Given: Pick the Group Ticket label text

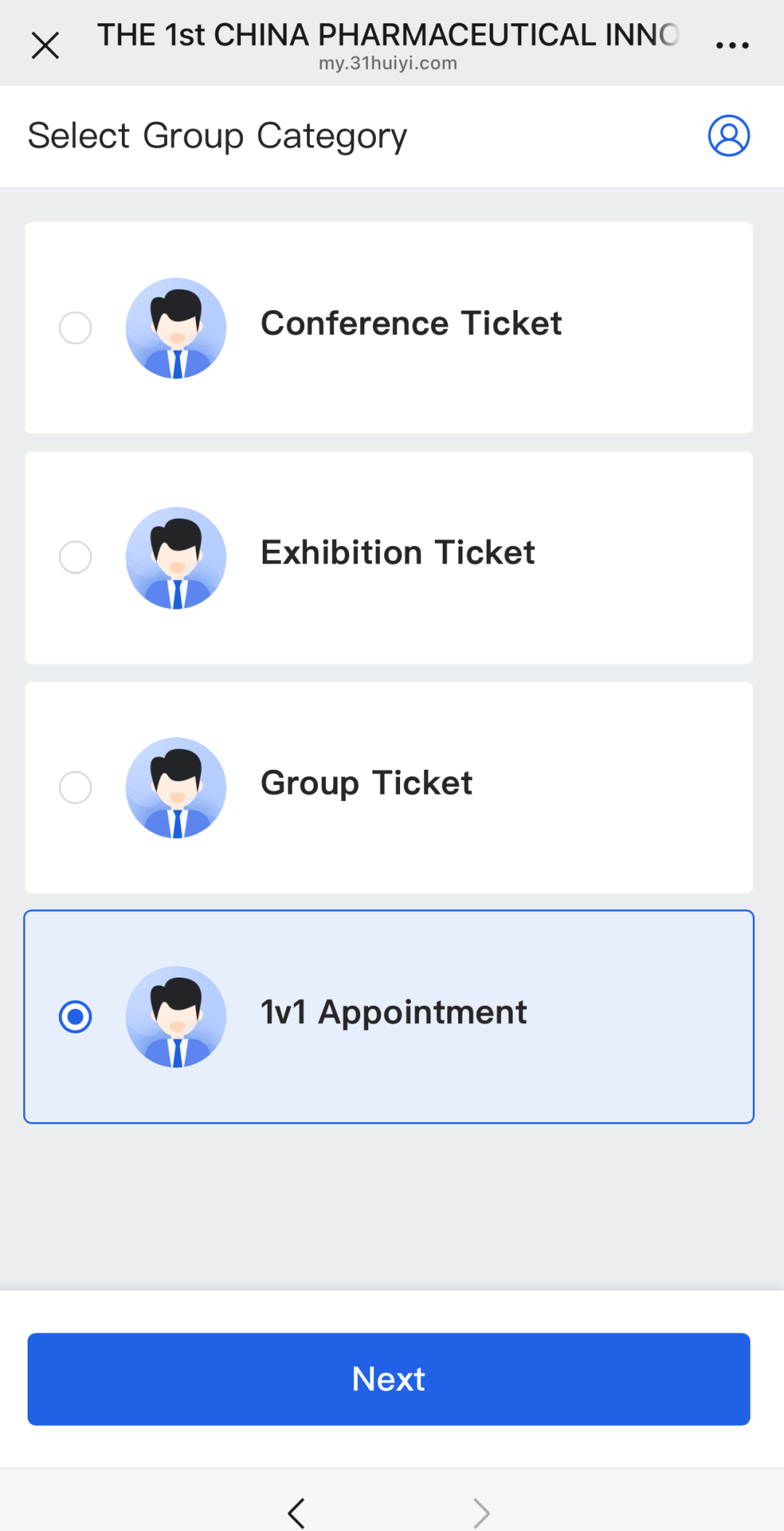Looking at the screenshot, I should (x=367, y=784).
